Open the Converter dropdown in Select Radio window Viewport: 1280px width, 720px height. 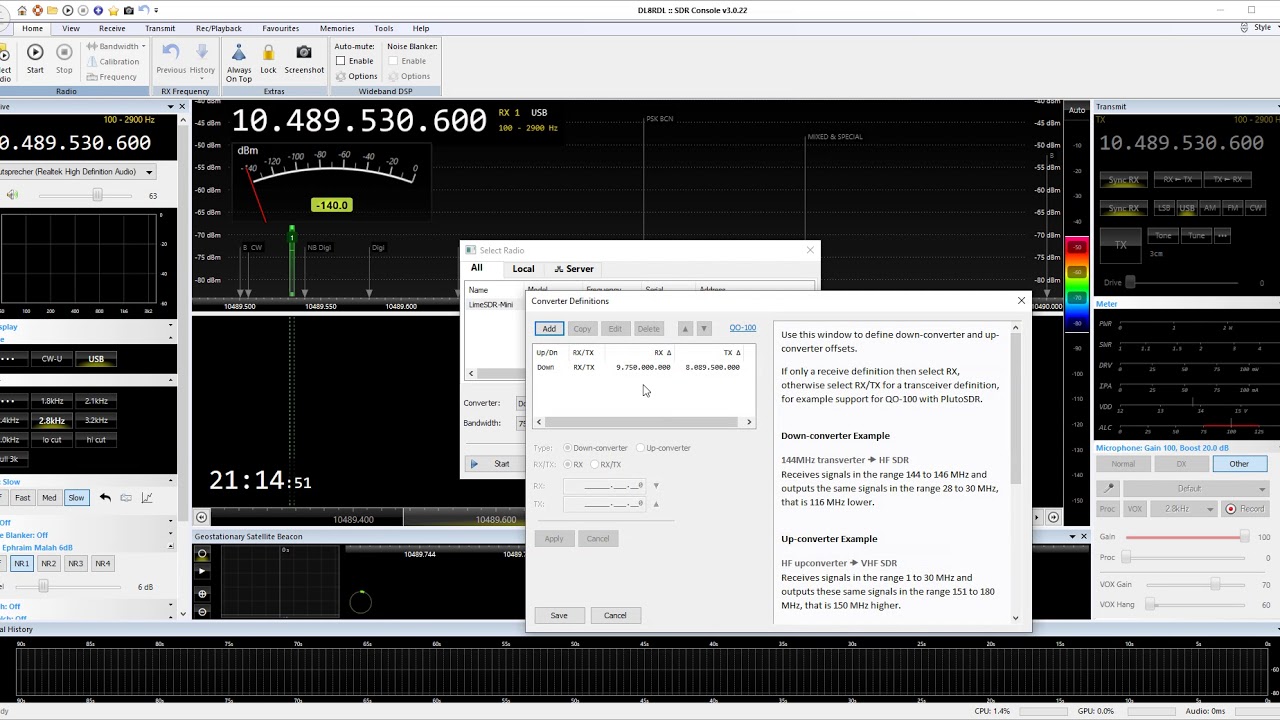click(522, 403)
